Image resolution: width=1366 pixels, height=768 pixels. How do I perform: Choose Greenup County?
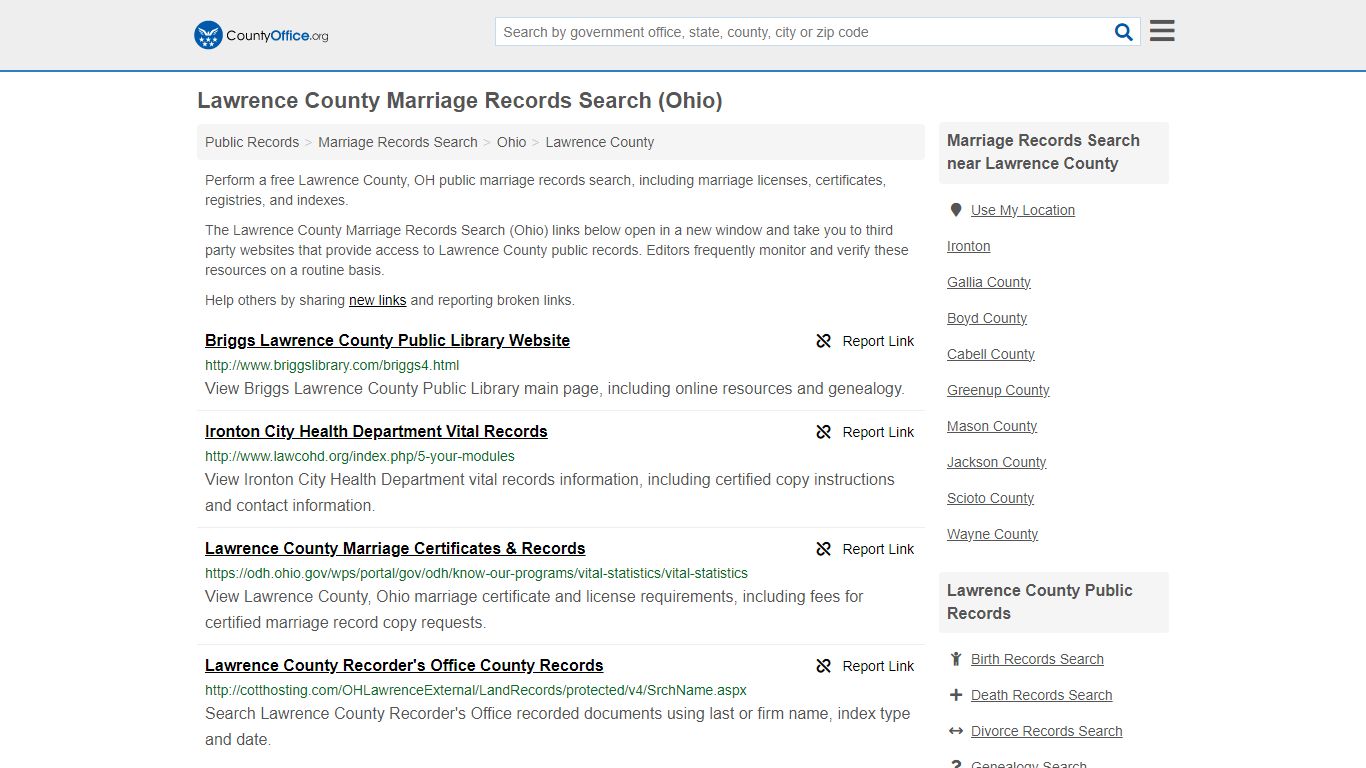coord(998,390)
